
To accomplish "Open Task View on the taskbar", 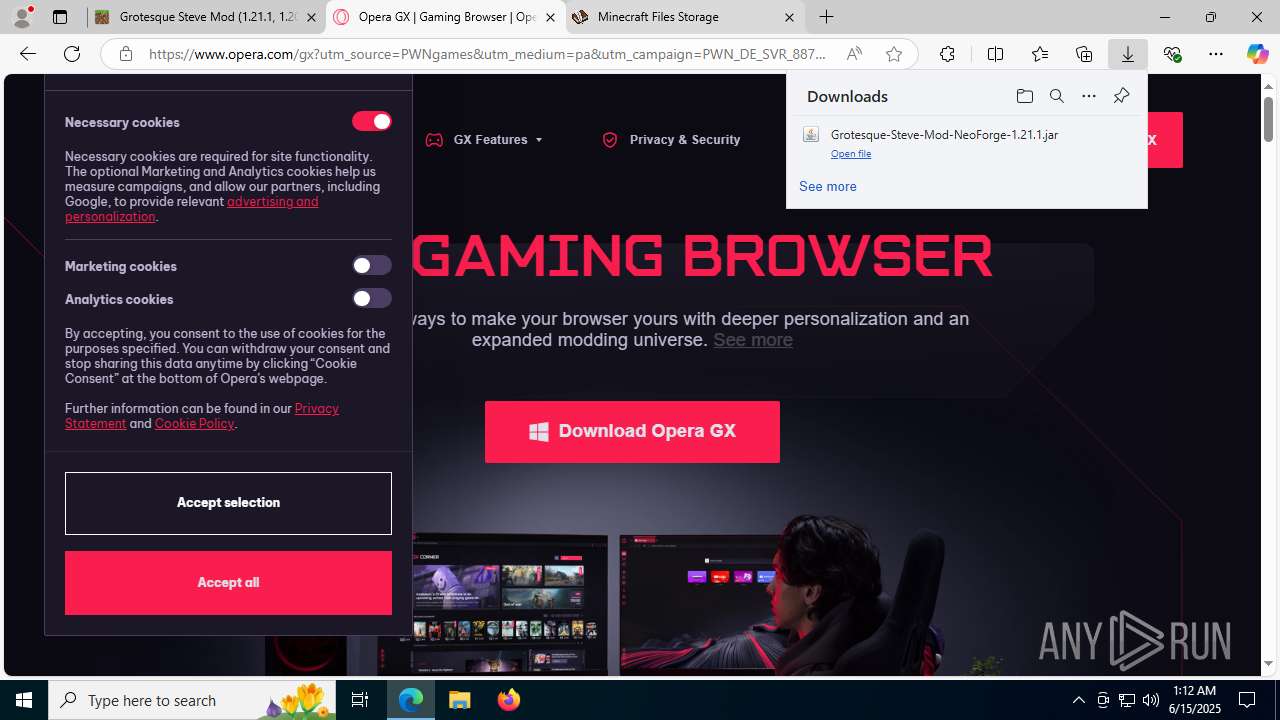I will (x=360, y=700).
